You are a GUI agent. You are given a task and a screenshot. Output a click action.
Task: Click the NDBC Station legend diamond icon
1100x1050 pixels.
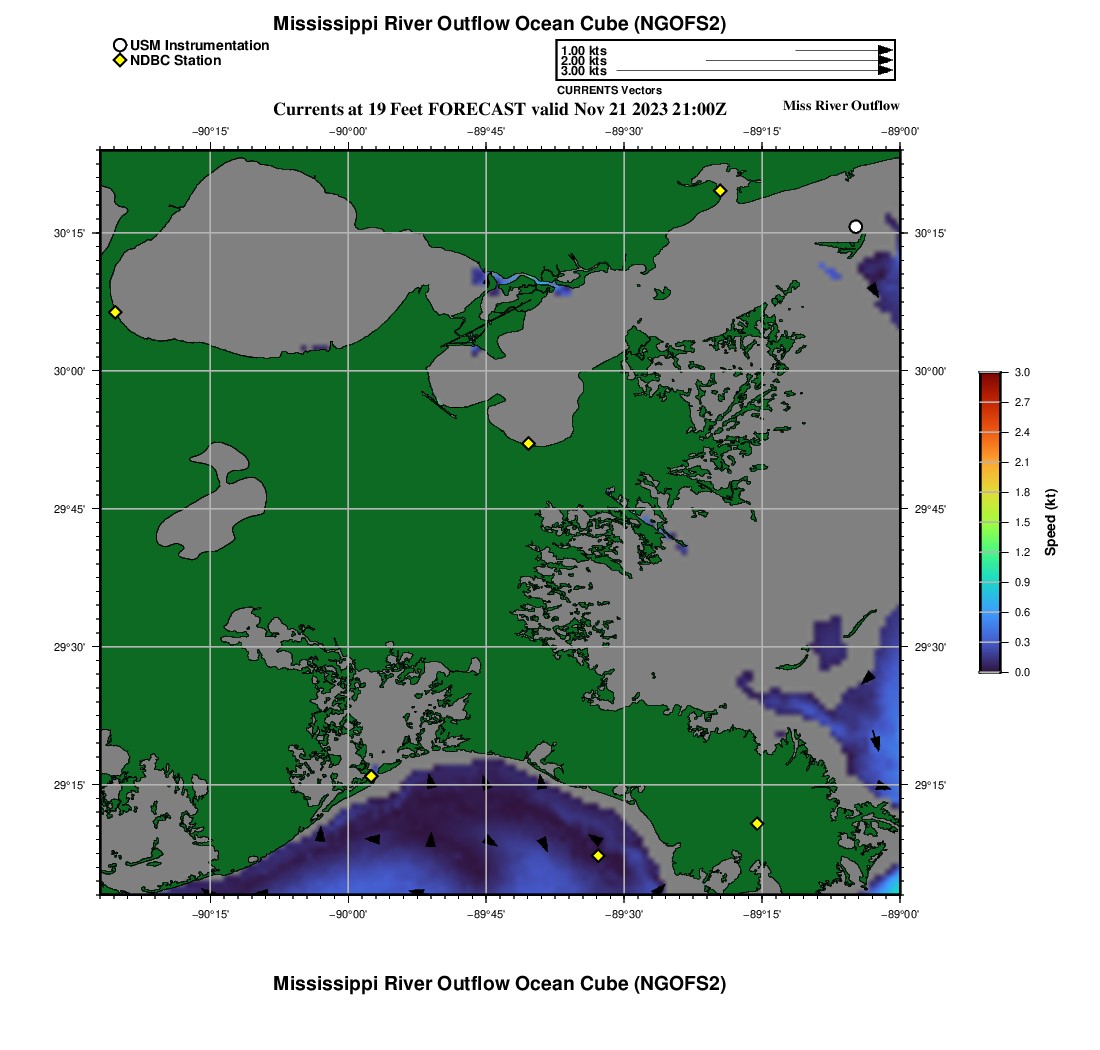tap(119, 61)
